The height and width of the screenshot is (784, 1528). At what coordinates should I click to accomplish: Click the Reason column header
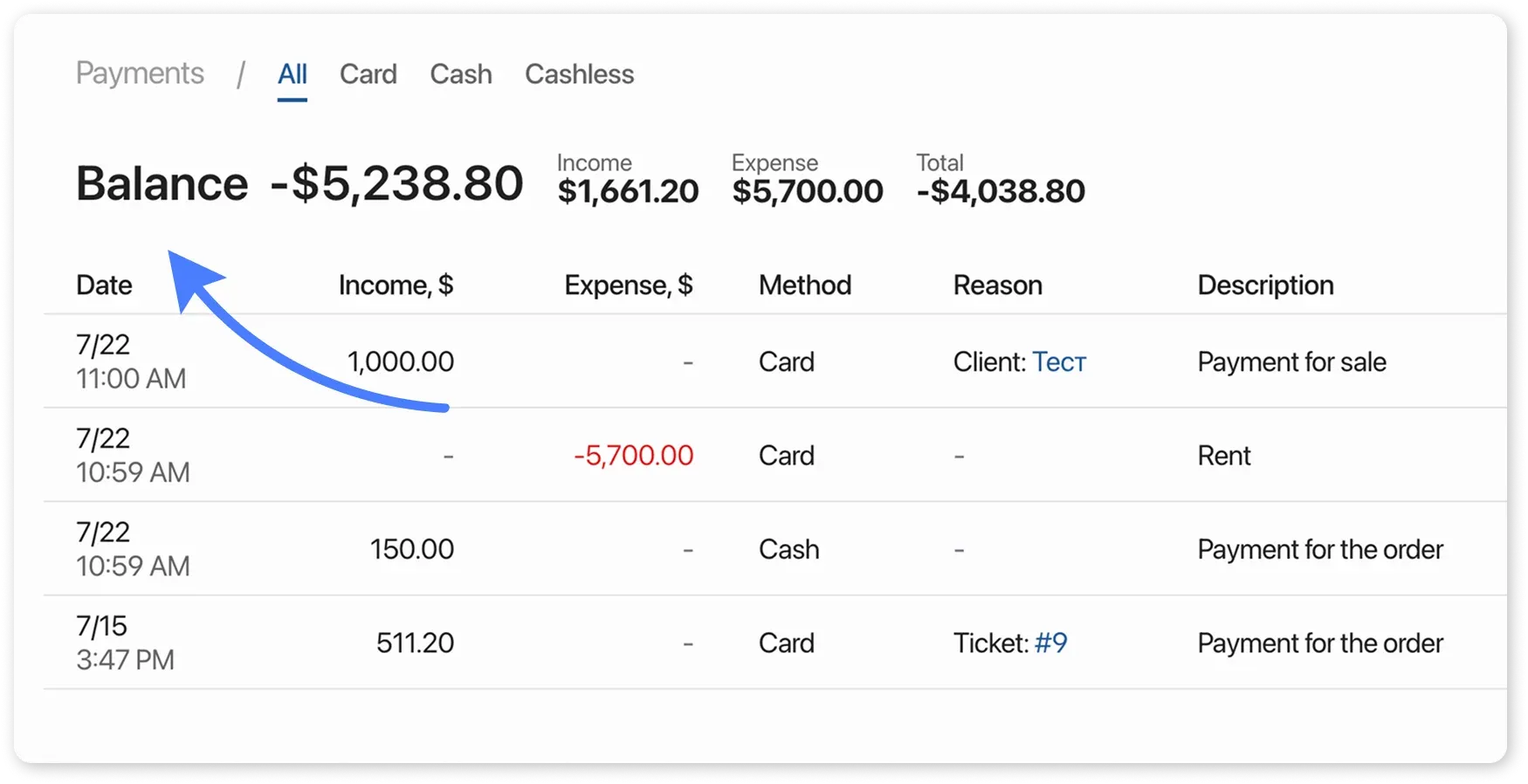click(x=997, y=285)
